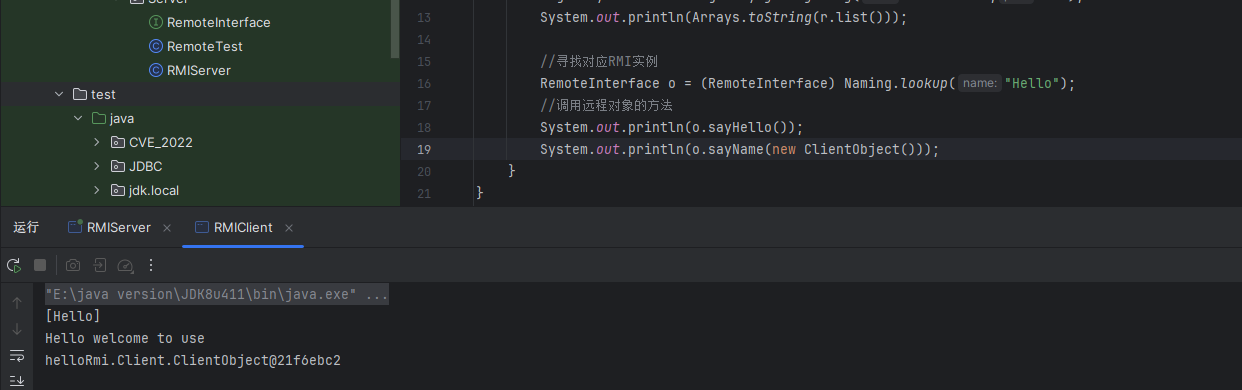Image resolution: width=1242 pixels, height=390 pixels.
Task: Click the 运行 tool window label
Action: click(x=26, y=227)
